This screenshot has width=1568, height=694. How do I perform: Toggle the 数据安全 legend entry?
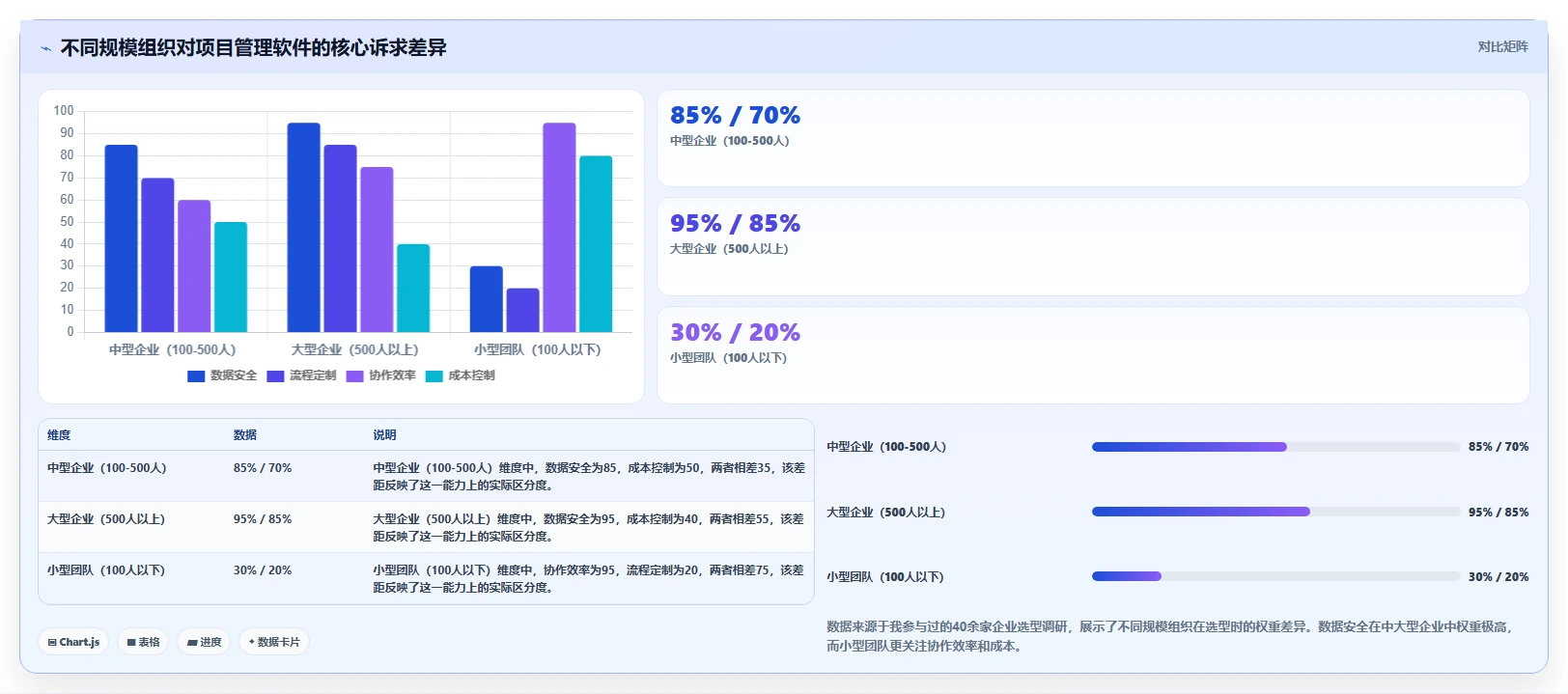(222, 375)
